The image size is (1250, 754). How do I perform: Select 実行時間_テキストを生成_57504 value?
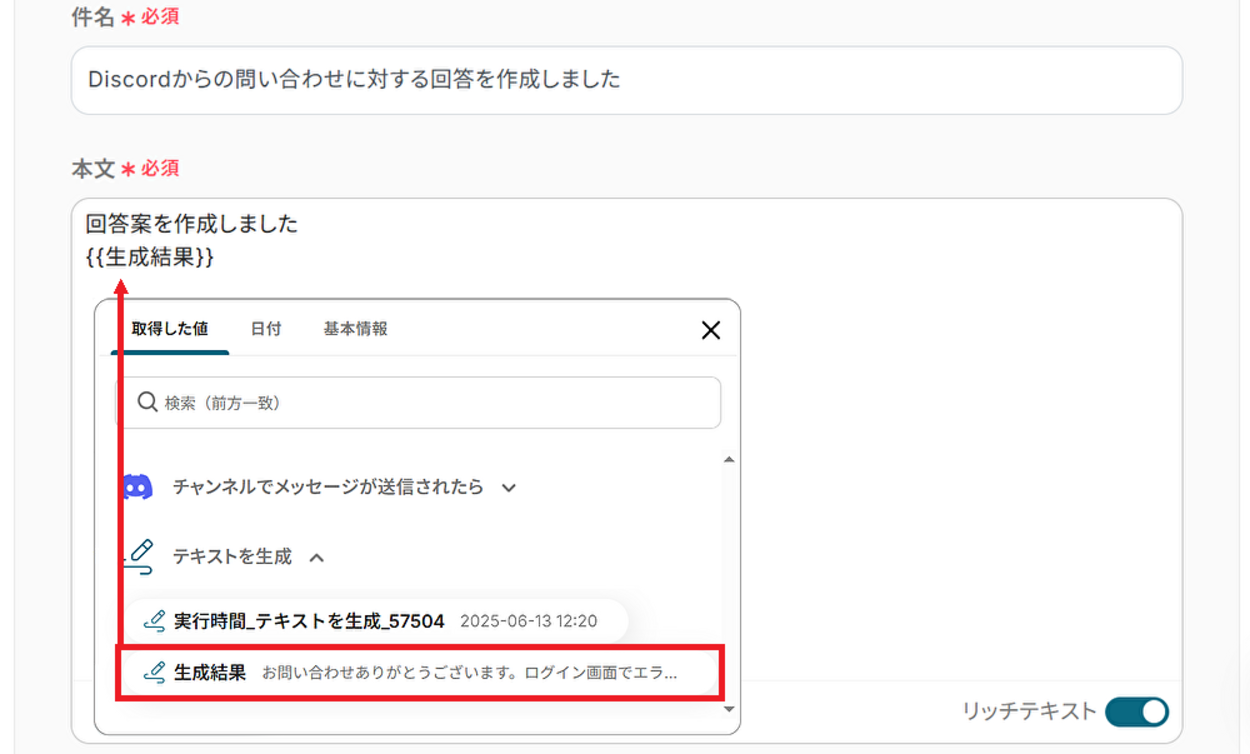coord(375,621)
